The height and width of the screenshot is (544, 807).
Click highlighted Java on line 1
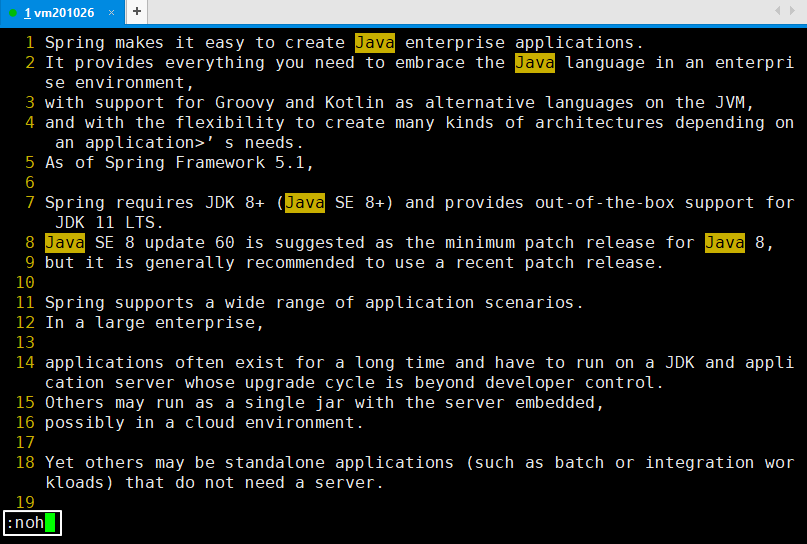pos(375,43)
